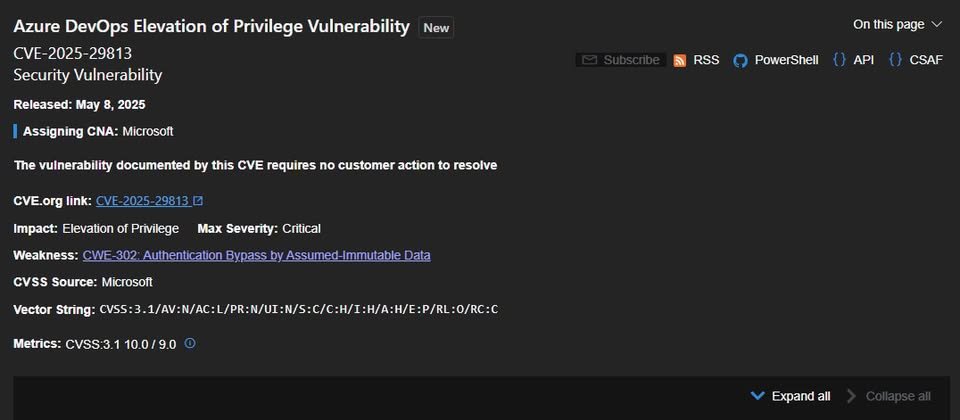Click the curly braces icon before CSAF

click(x=895, y=60)
